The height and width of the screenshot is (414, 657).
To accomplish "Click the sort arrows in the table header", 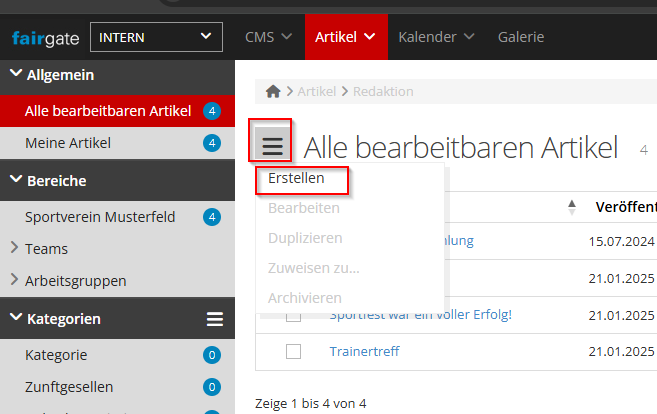I will (572, 207).
